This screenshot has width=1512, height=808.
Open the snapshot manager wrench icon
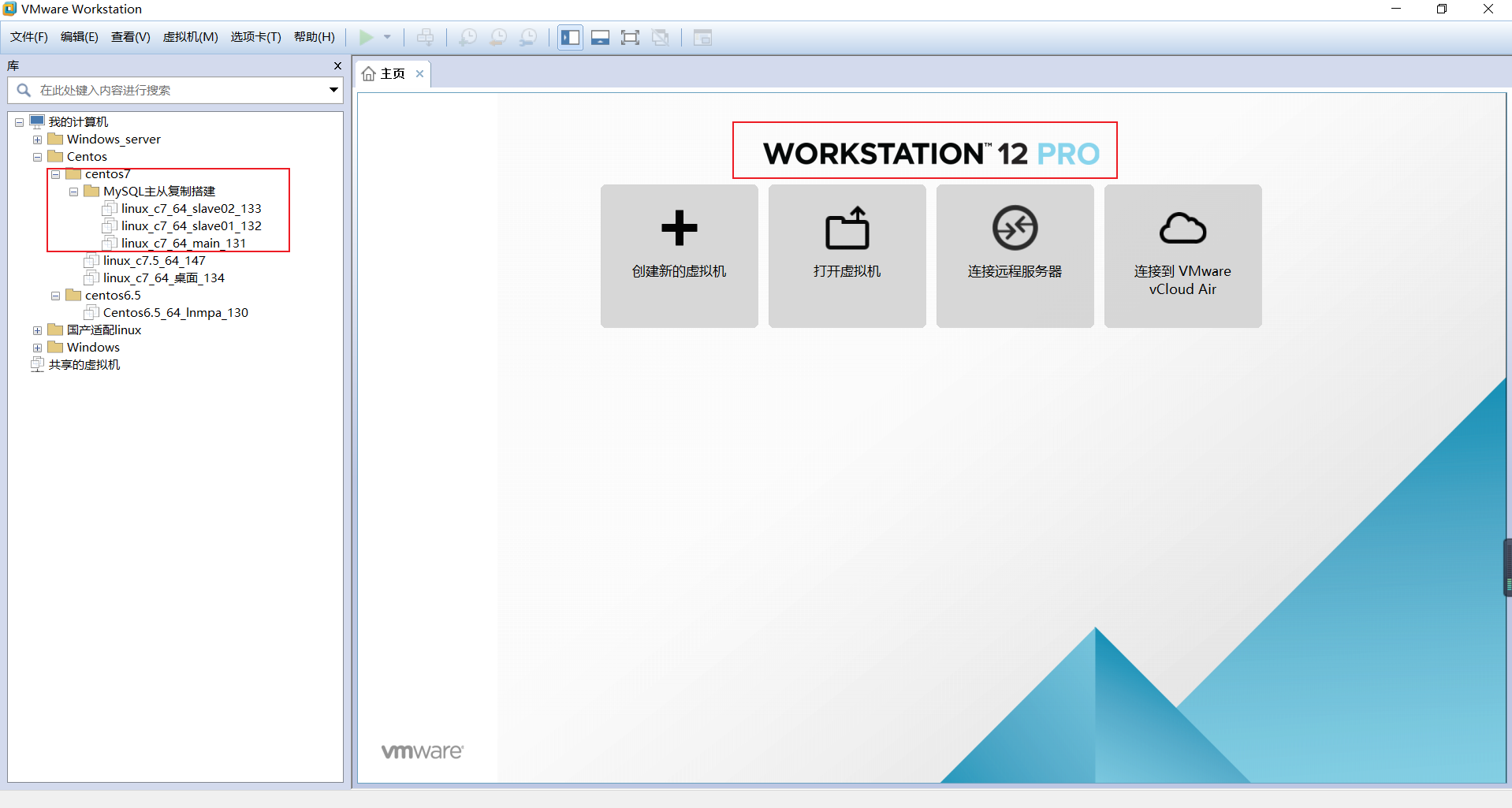(x=529, y=37)
